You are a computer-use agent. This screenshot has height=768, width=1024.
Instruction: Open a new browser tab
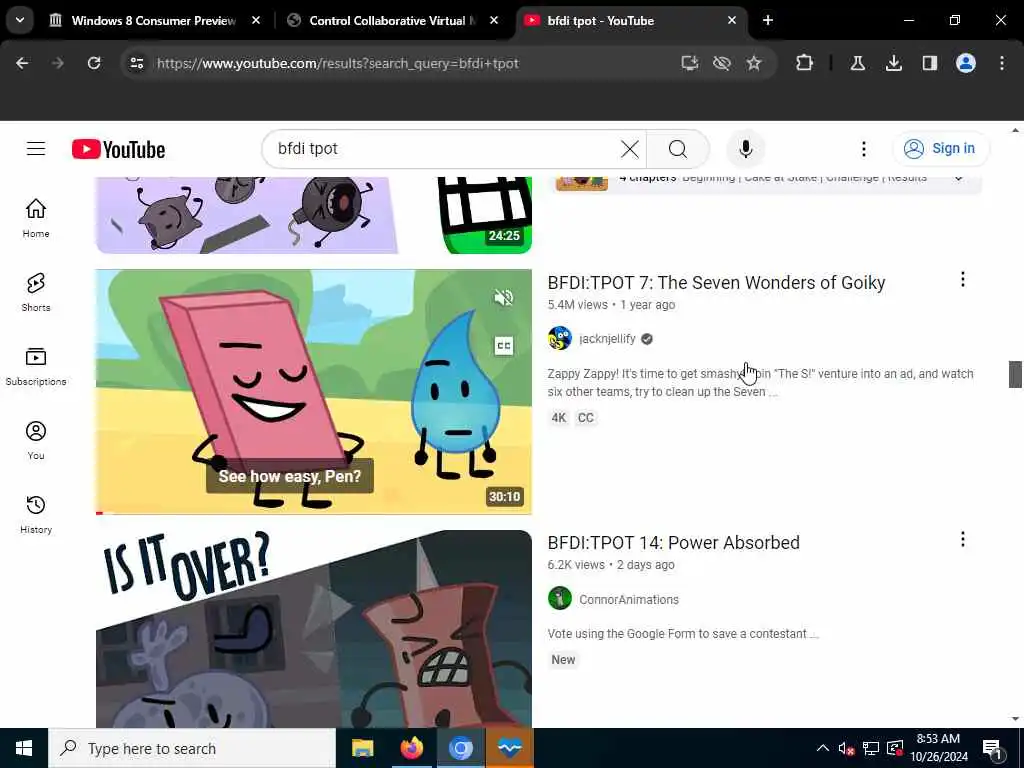[x=768, y=21]
